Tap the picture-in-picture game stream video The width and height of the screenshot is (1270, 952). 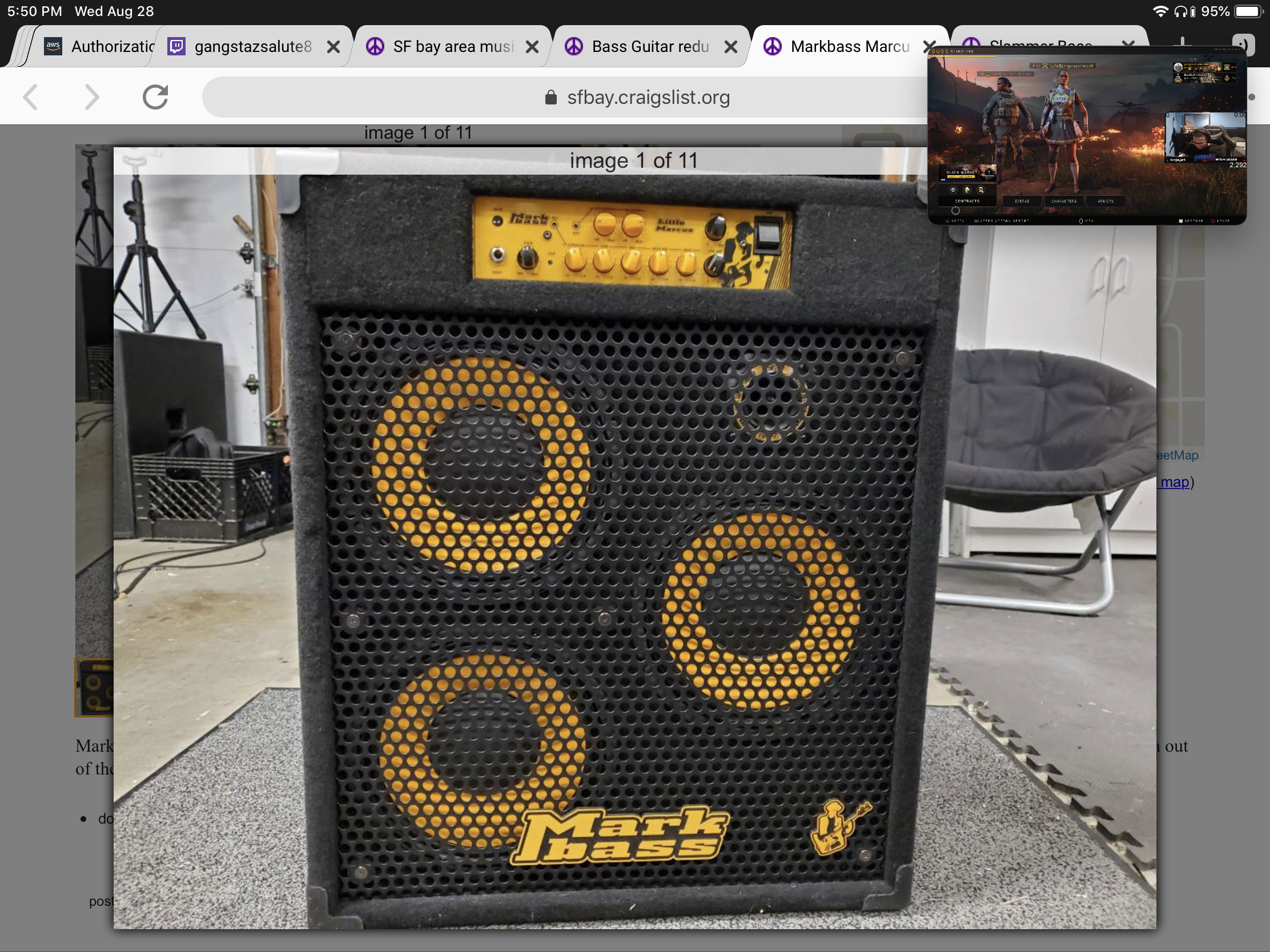(x=1087, y=135)
